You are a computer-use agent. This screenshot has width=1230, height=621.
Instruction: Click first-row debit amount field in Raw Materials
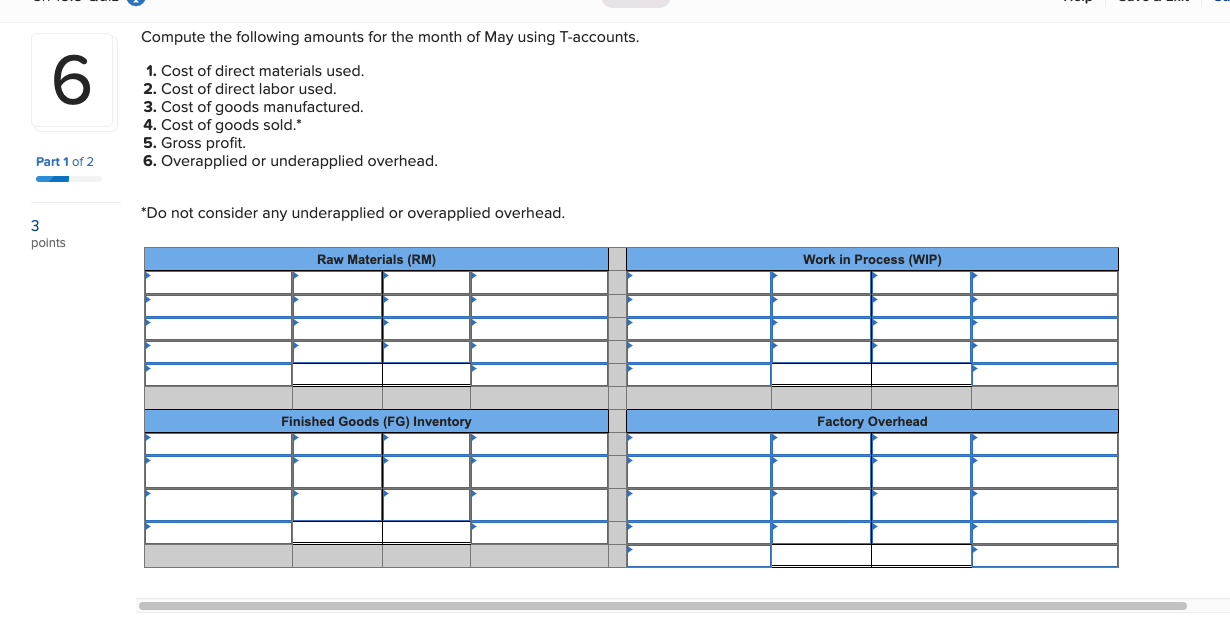(337, 283)
